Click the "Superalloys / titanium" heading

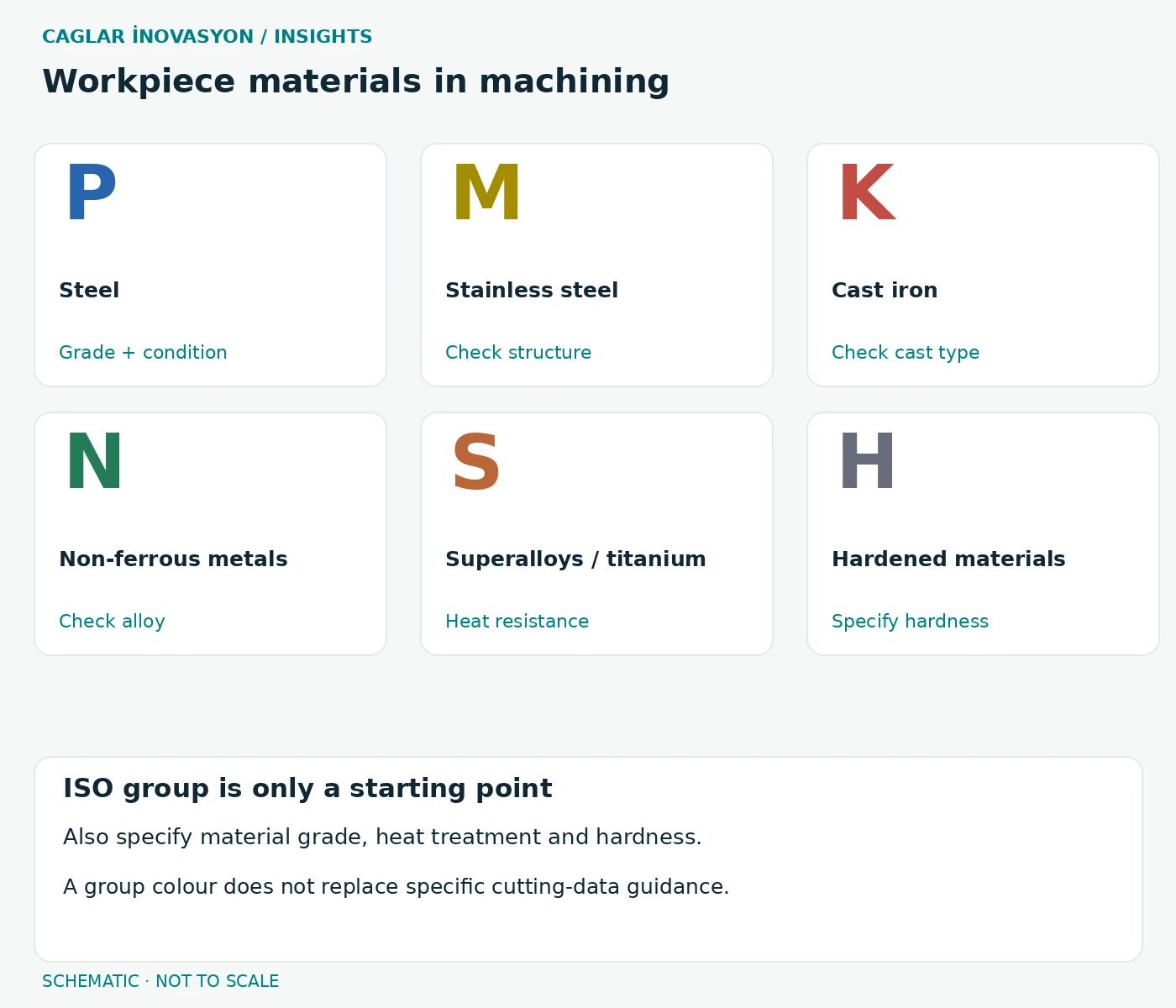pos(575,559)
